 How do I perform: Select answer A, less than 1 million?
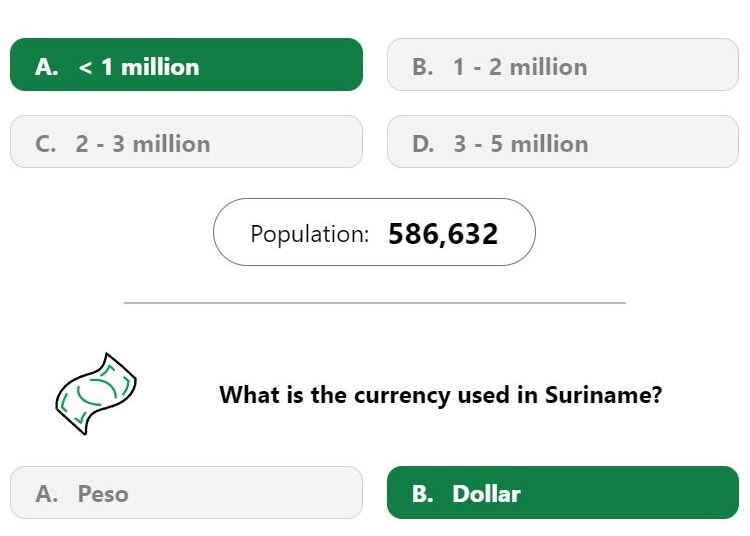[x=186, y=65]
